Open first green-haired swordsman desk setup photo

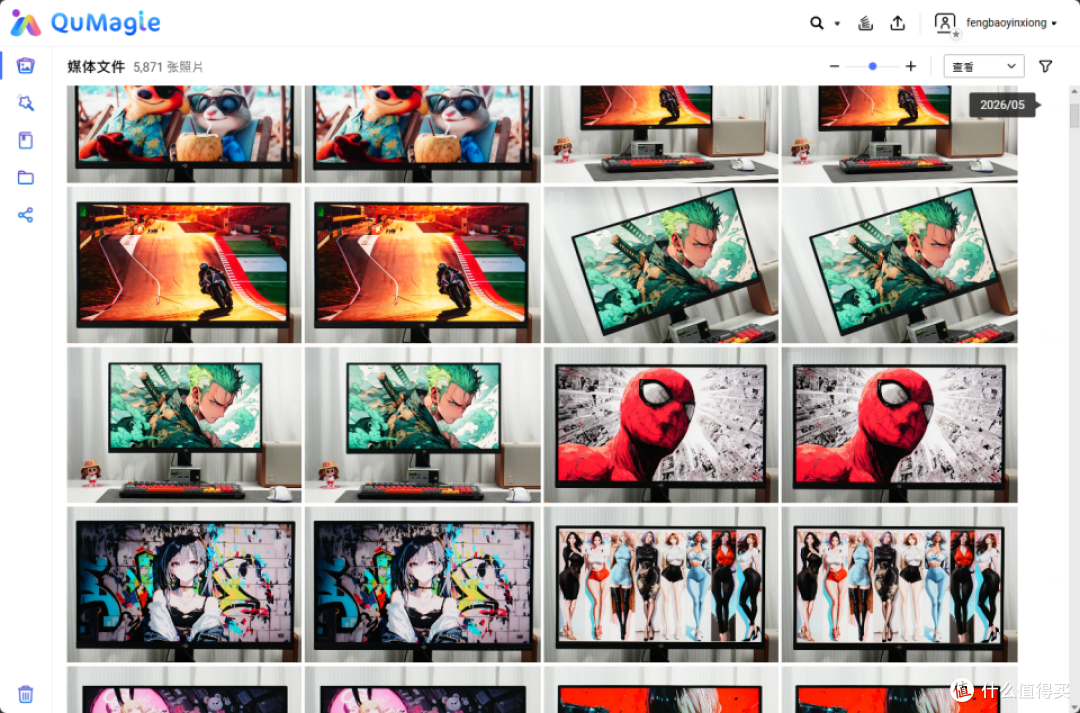coord(184,424)
